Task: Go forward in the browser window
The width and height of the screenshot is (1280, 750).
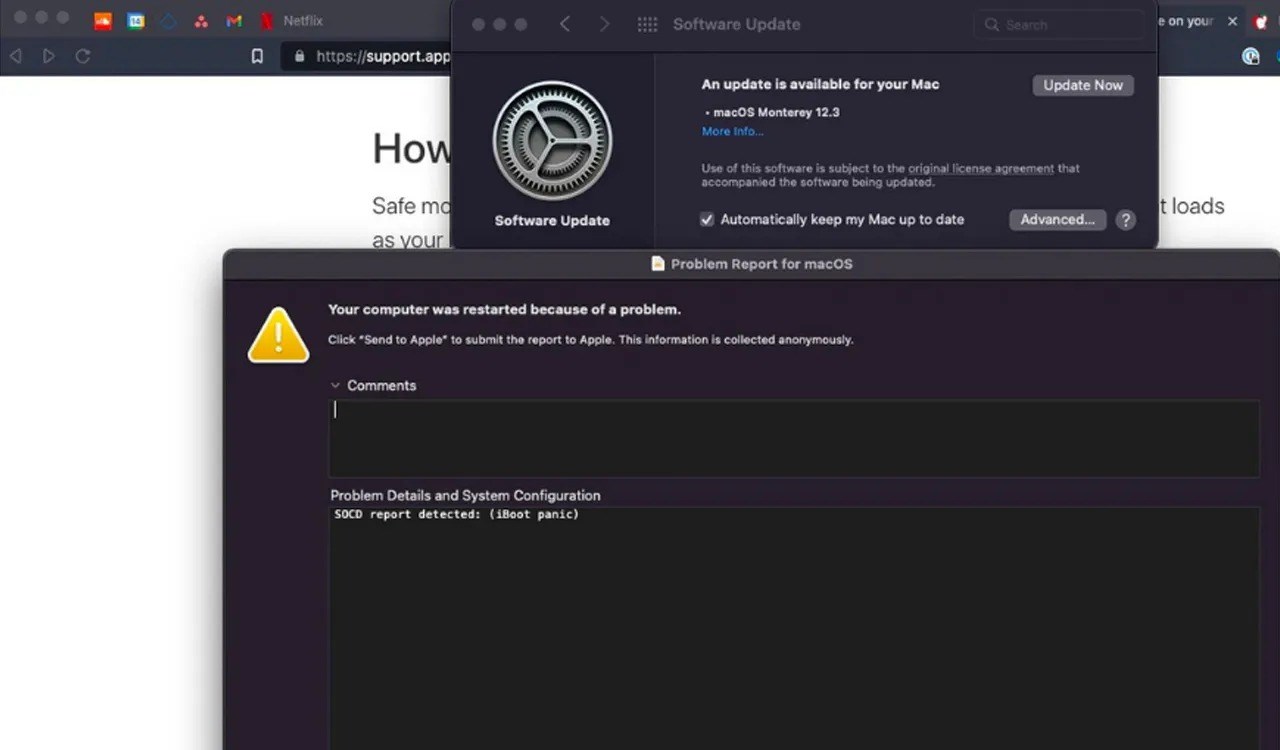Action: pos(49,56)
